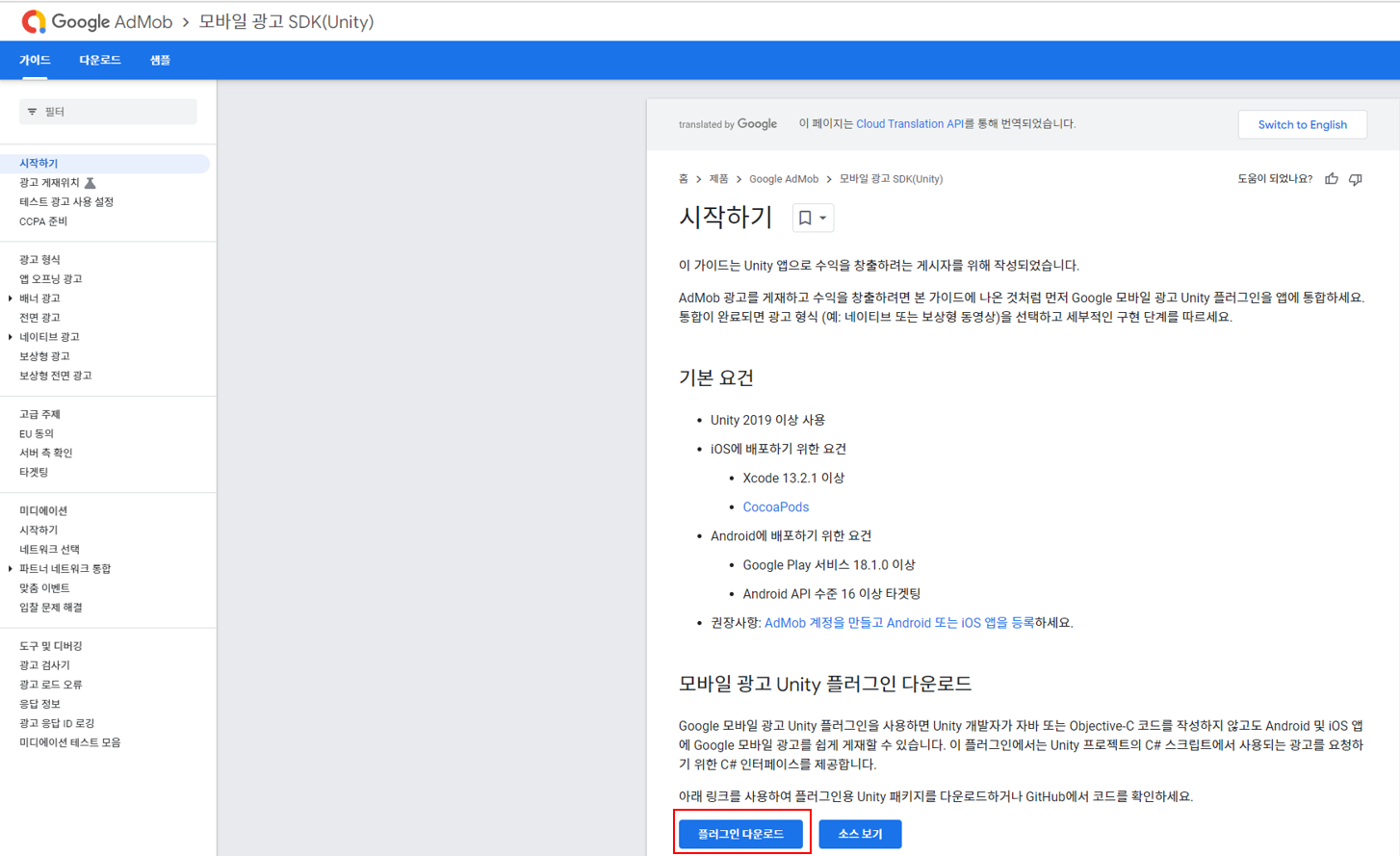The width and height of the screenshot is (1400, 856).
Task: Select 응답 정보 in the sidebar
Action: (39, 704)
